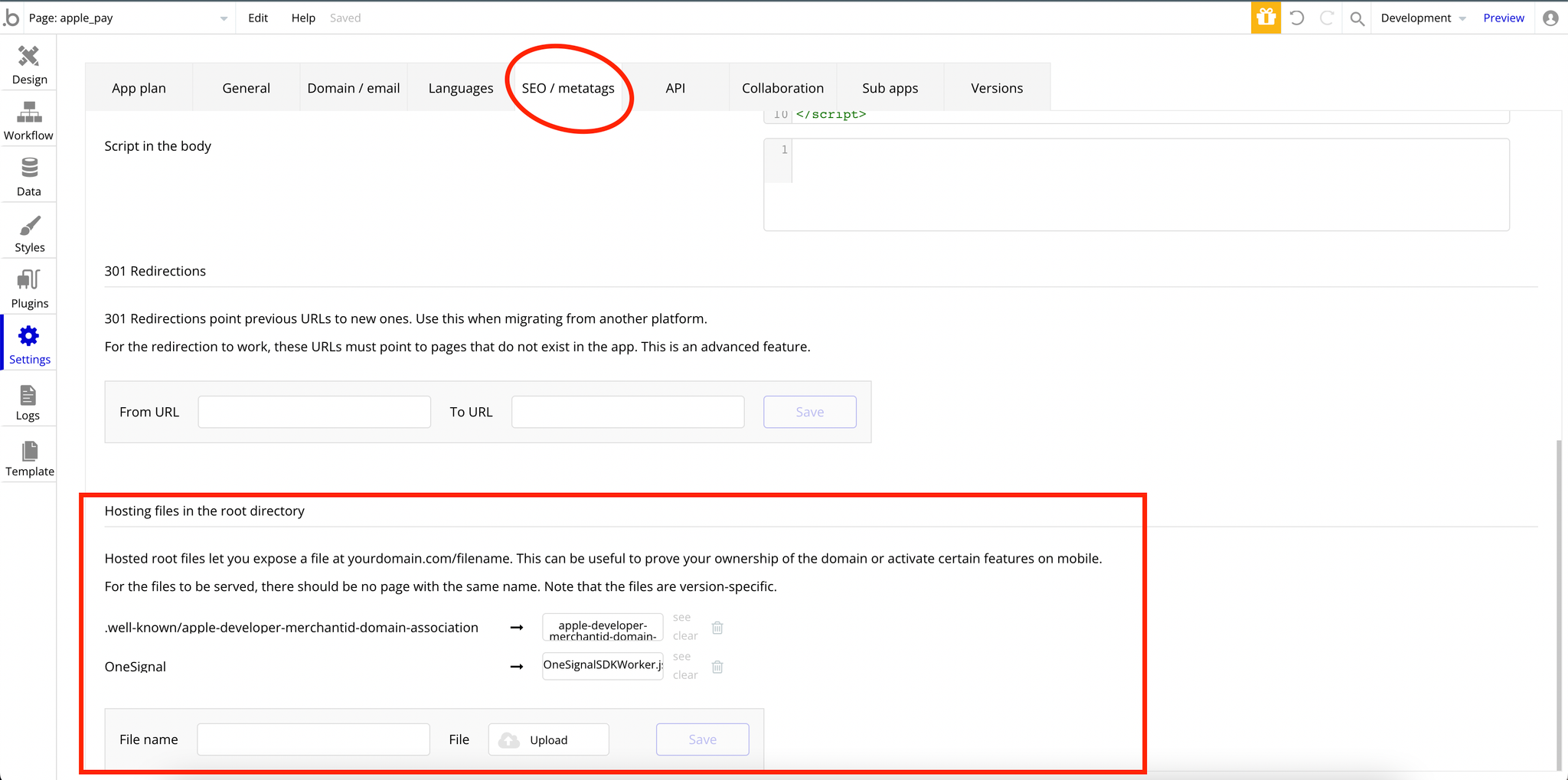Click the apple-developer-merchantid-domain file box
The image size is (1568, 780).
pyautogui.click(x=603, y=628)
